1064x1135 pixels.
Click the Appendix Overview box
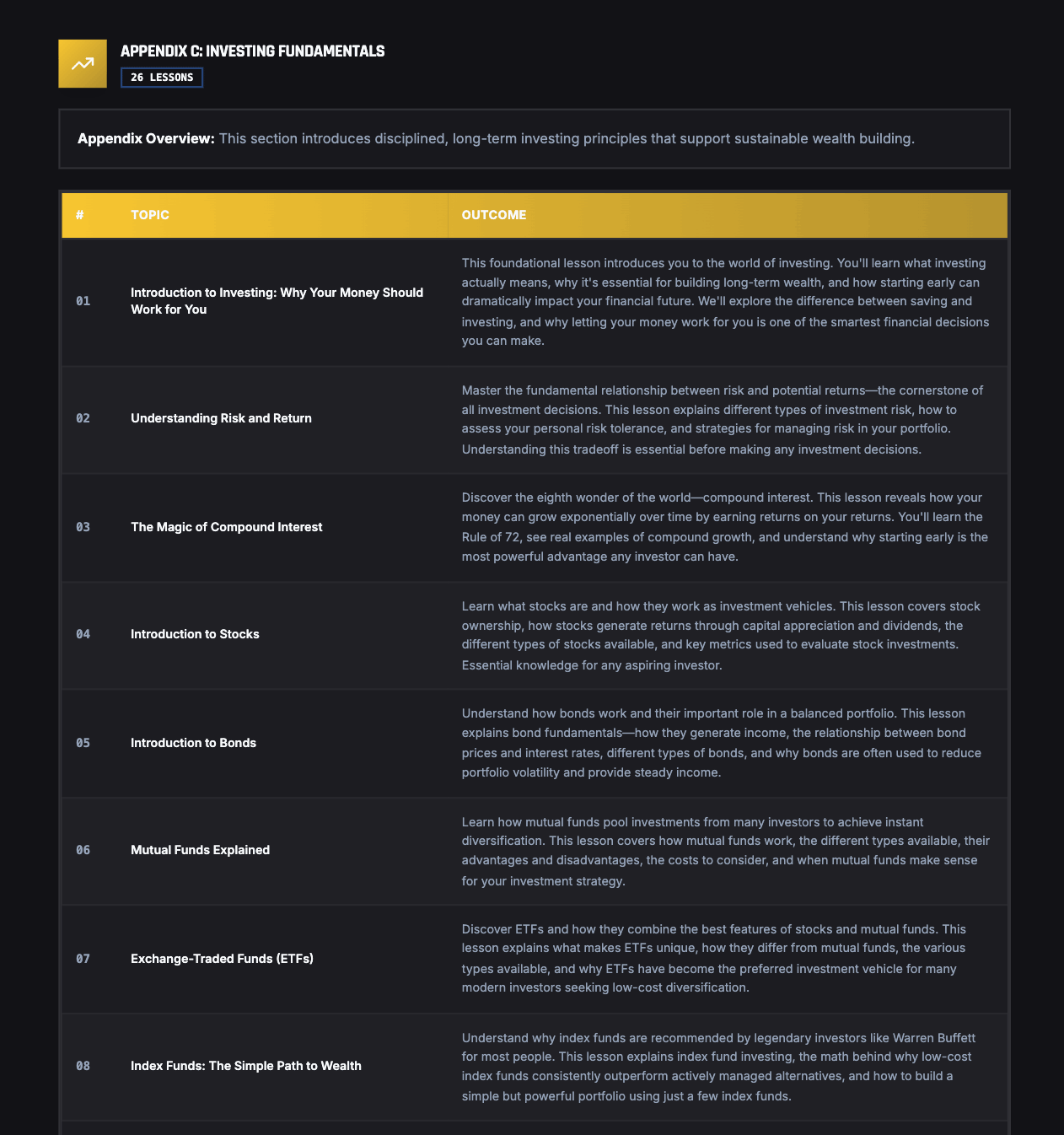(x=534, y=139)
